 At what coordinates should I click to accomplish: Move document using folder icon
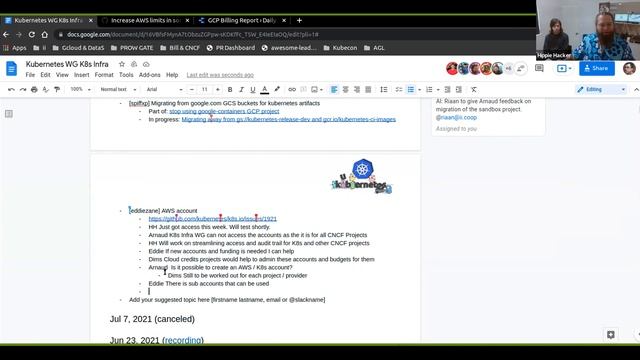[134, 64]
